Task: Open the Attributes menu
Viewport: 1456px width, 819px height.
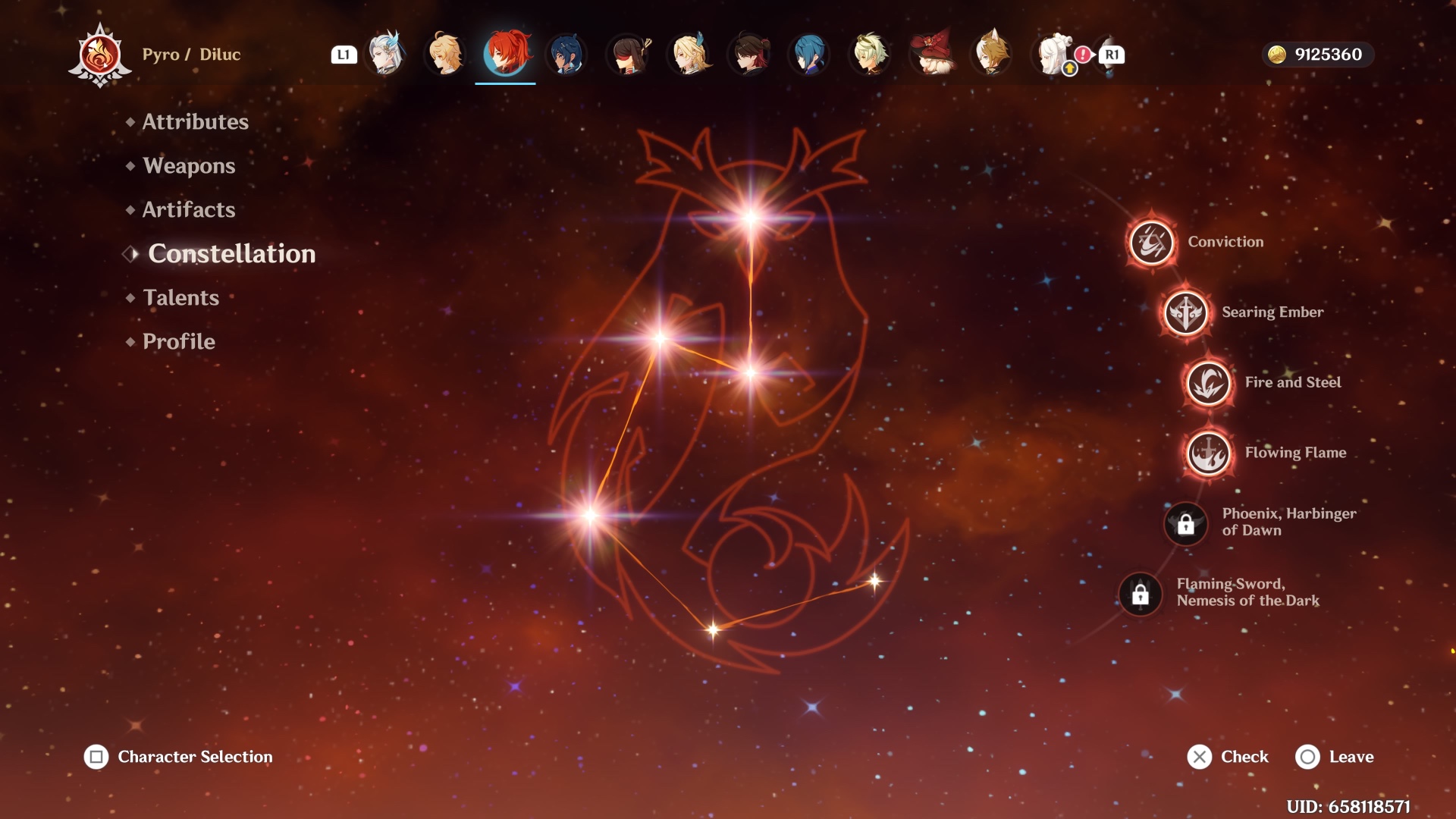Action: click(x=195, y=122)
